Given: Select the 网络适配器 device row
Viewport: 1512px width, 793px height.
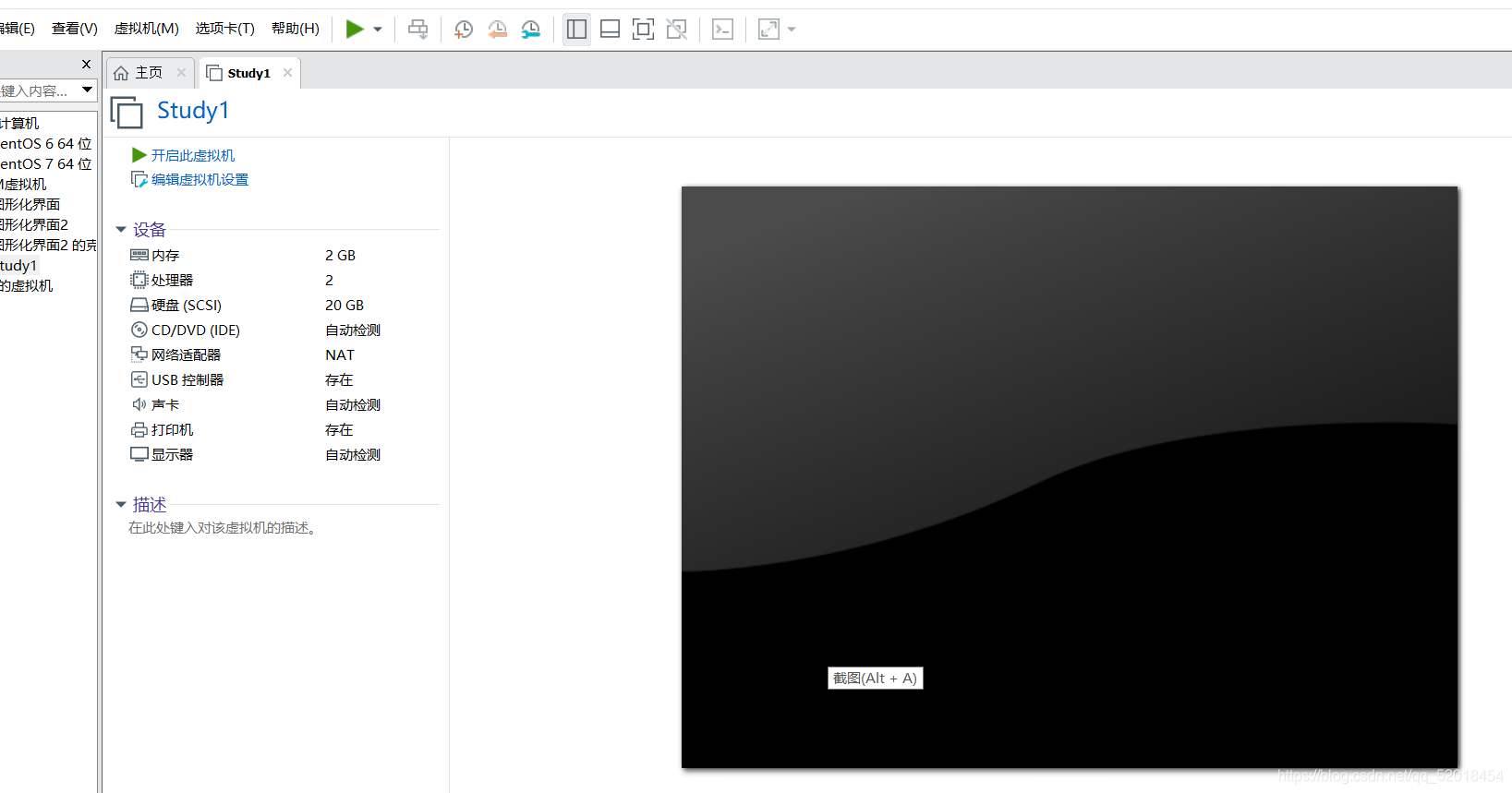Looking at the screenshot, I should [283, 354].
